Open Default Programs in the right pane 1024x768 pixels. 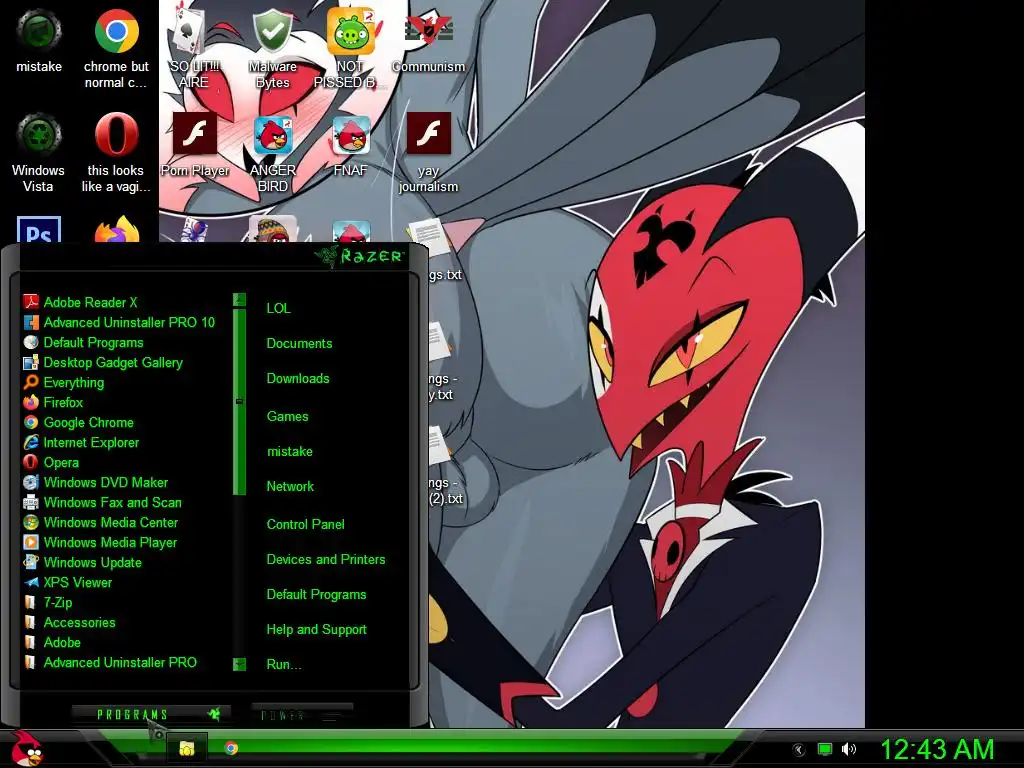(x=316, y=595)
